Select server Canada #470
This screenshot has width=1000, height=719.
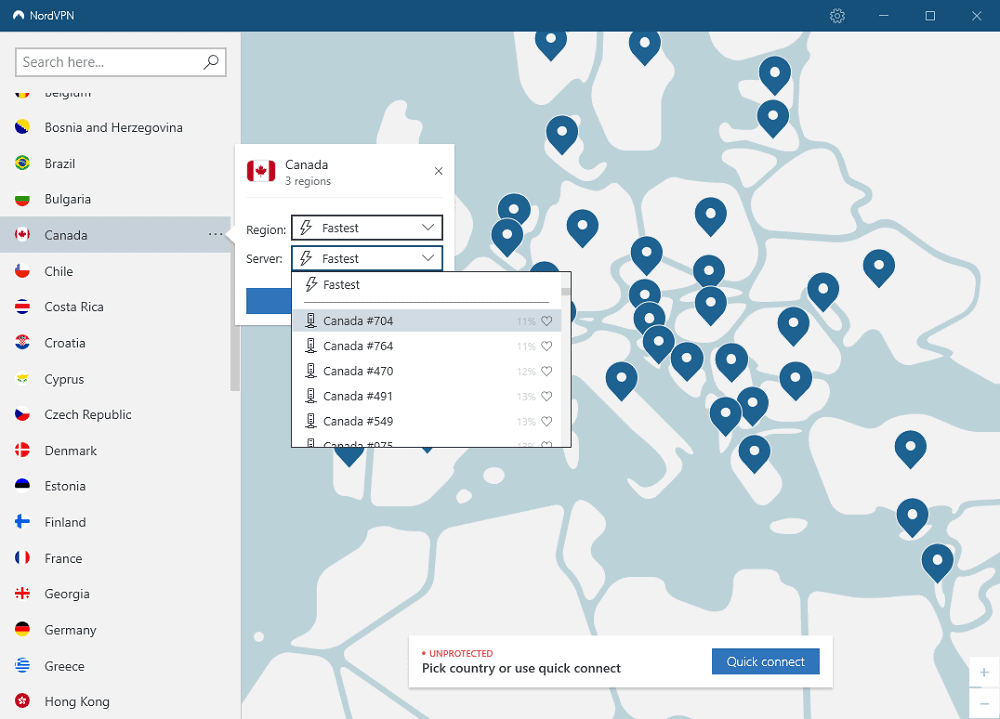(426, 371)
